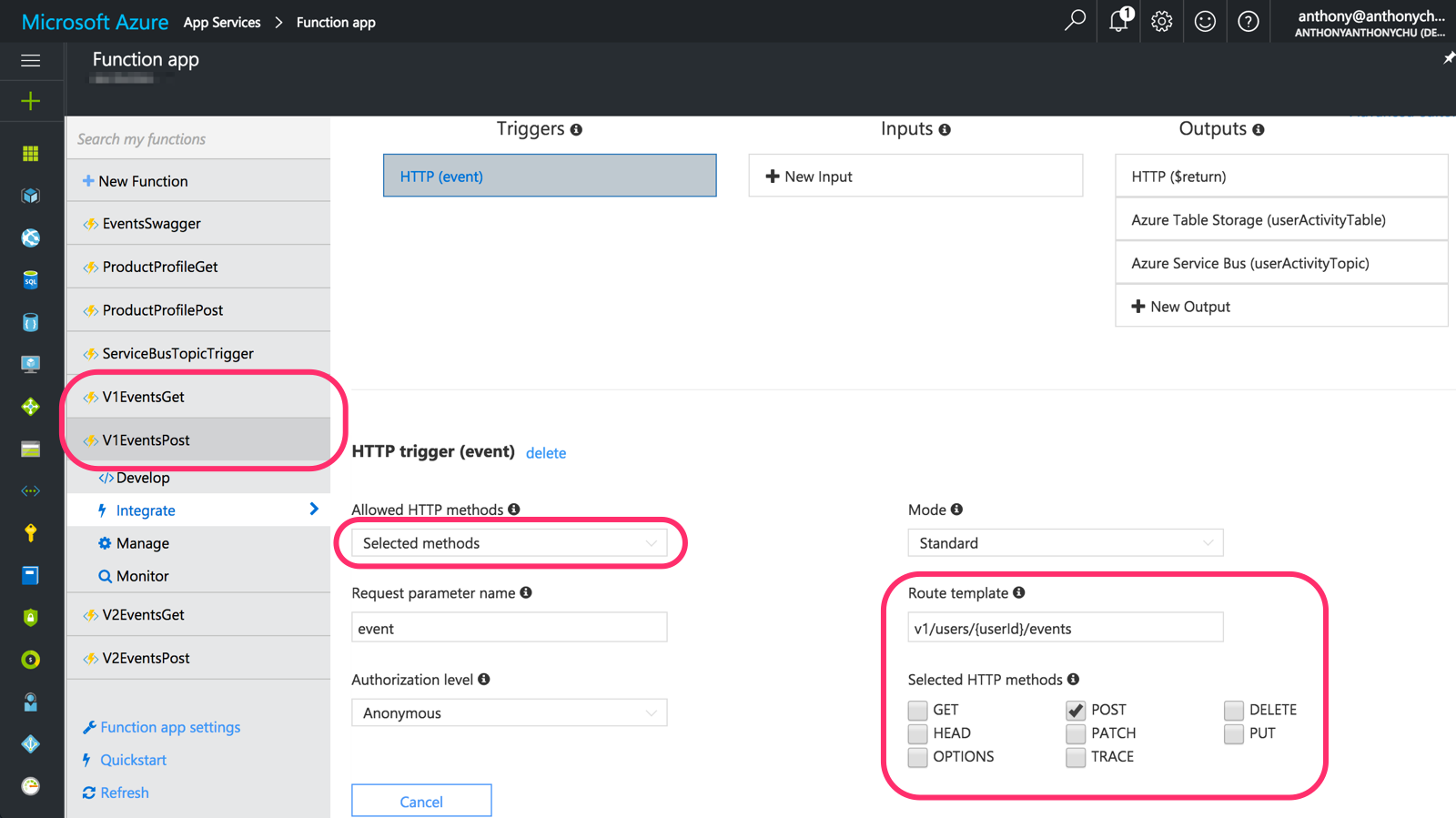Expand the V2EventsPost function
Viewport: 1456px width, 818px height.
(198, 658)
